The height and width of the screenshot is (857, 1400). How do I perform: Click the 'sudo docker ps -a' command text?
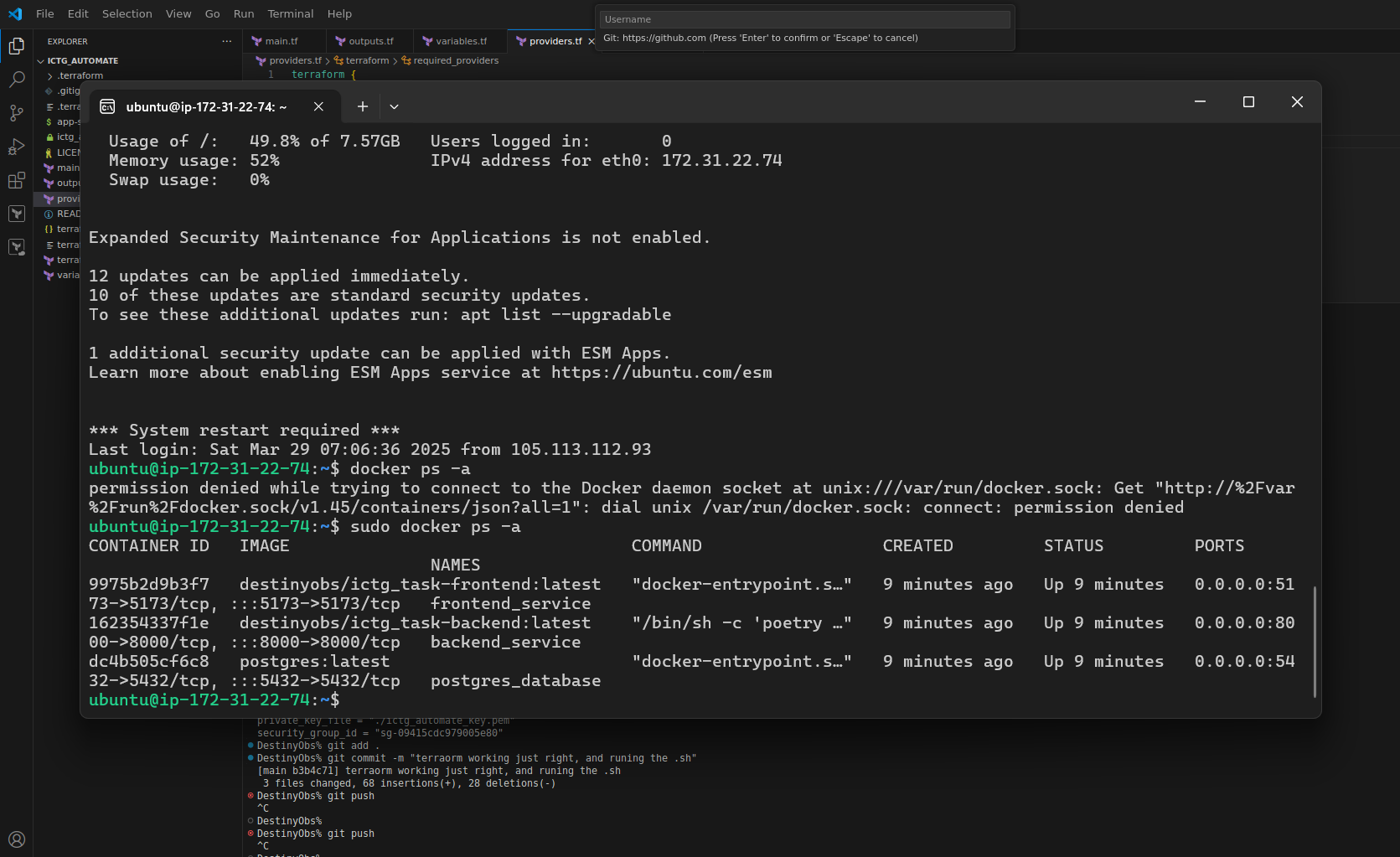436,527
